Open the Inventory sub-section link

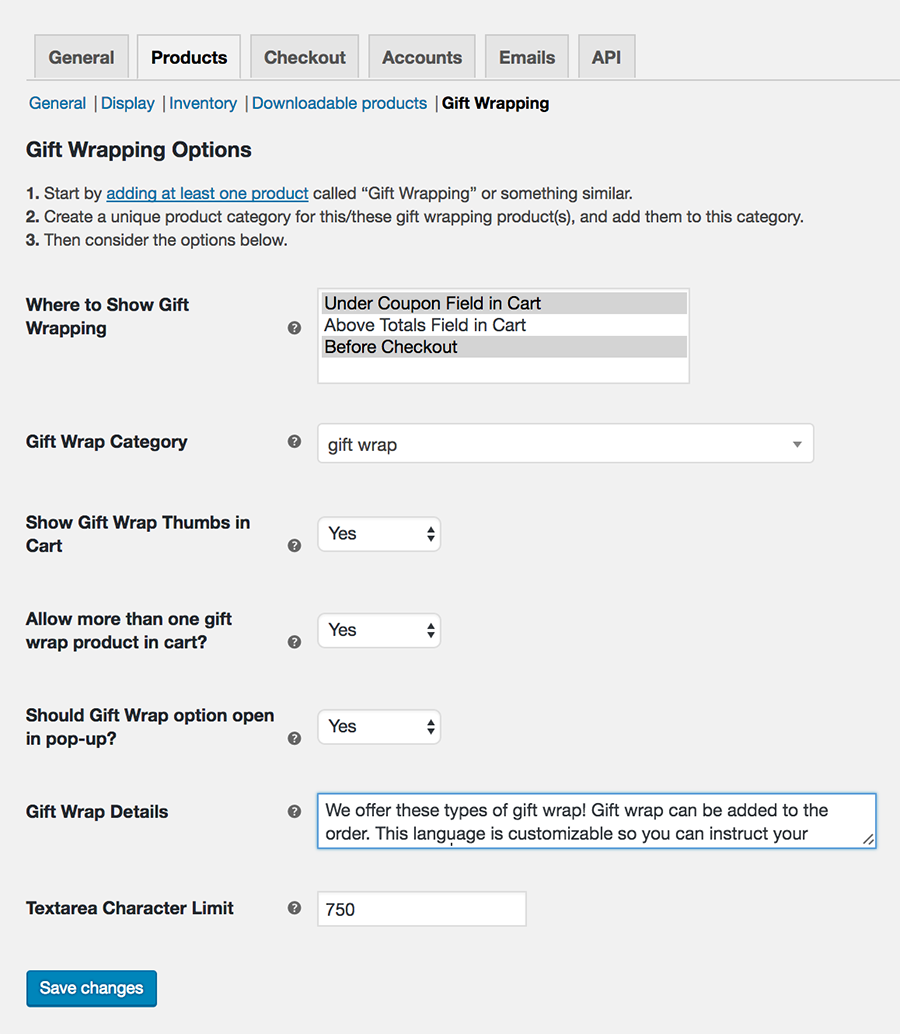pos(203,104)
